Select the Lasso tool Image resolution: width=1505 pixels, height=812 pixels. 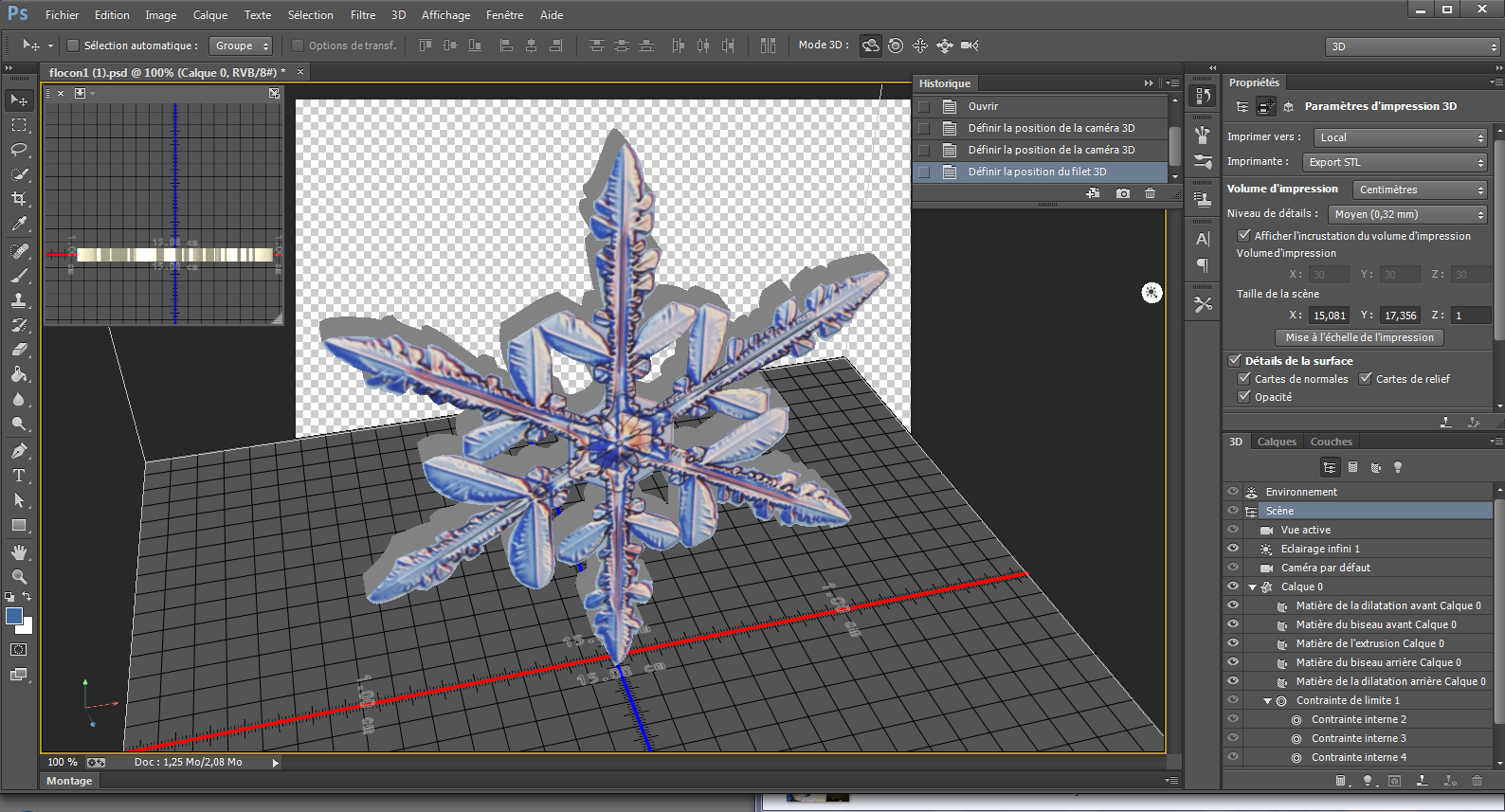pos(19,150)
